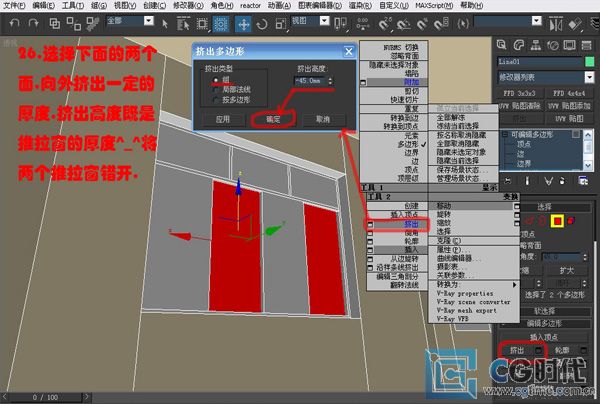Adjust the 挤出高度 spinner arrows
The height and width of the screenshot is (404, 600).
(x=330, y=81)
